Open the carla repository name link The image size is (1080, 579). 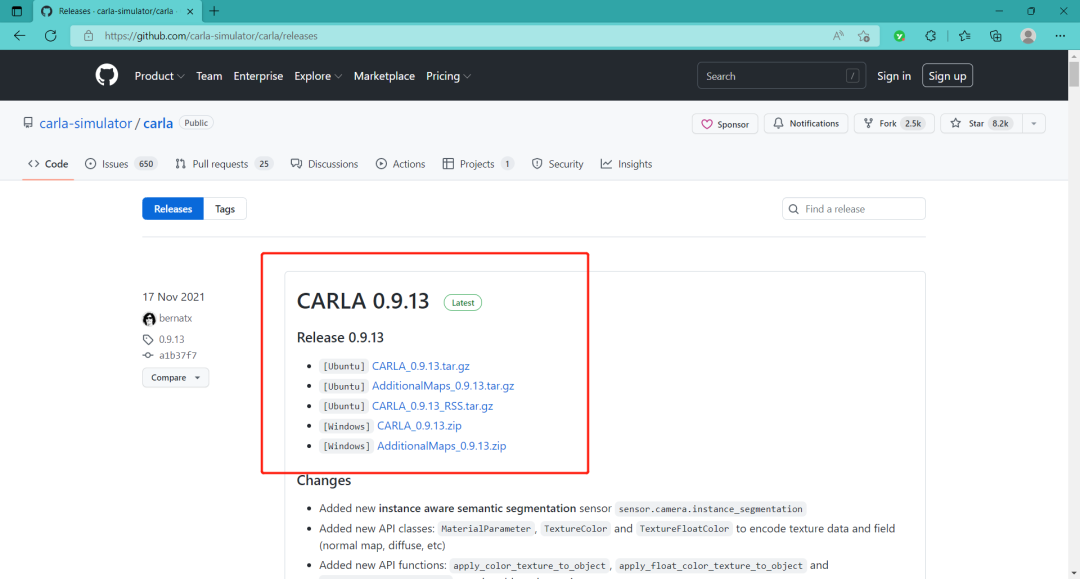click(x=158, y=123)
